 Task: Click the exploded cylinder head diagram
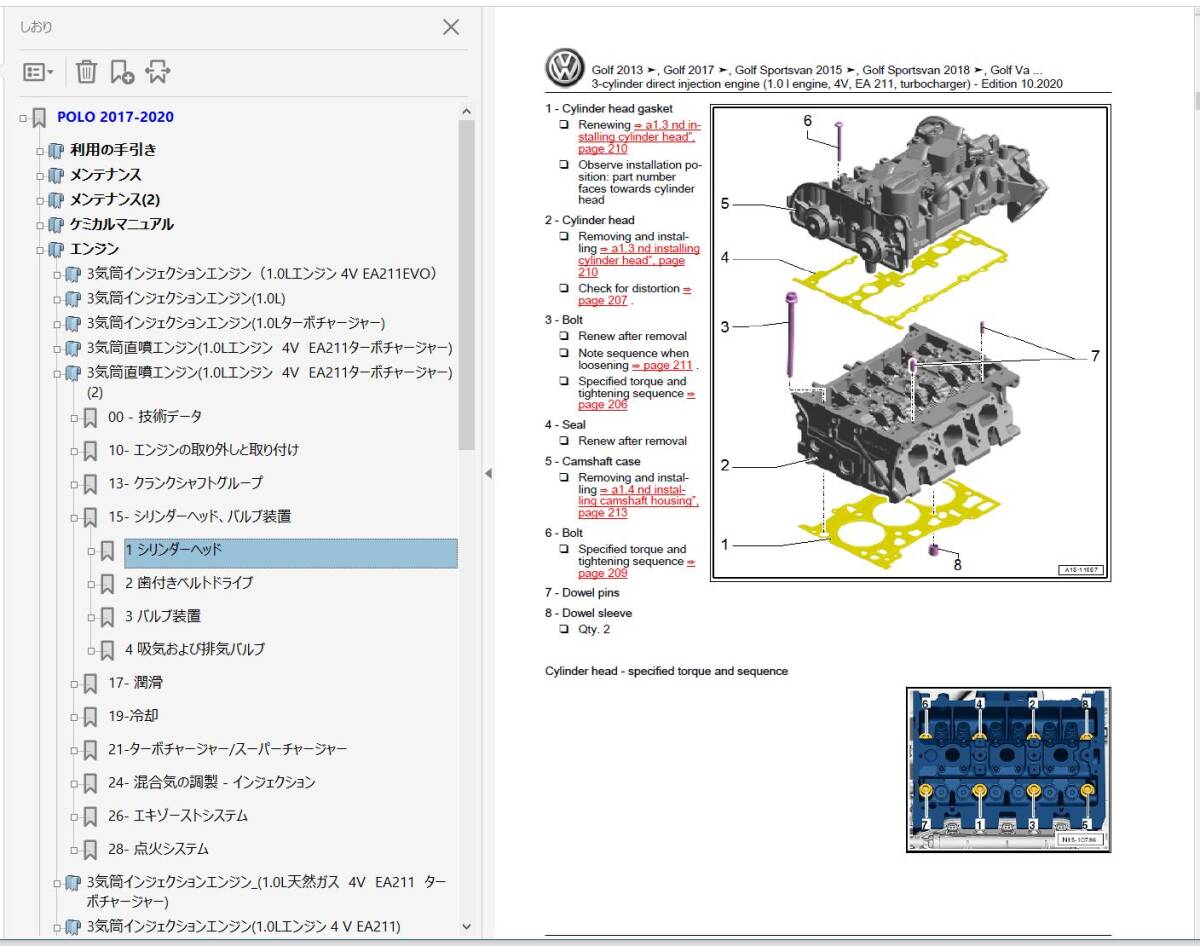pos(911,343)
